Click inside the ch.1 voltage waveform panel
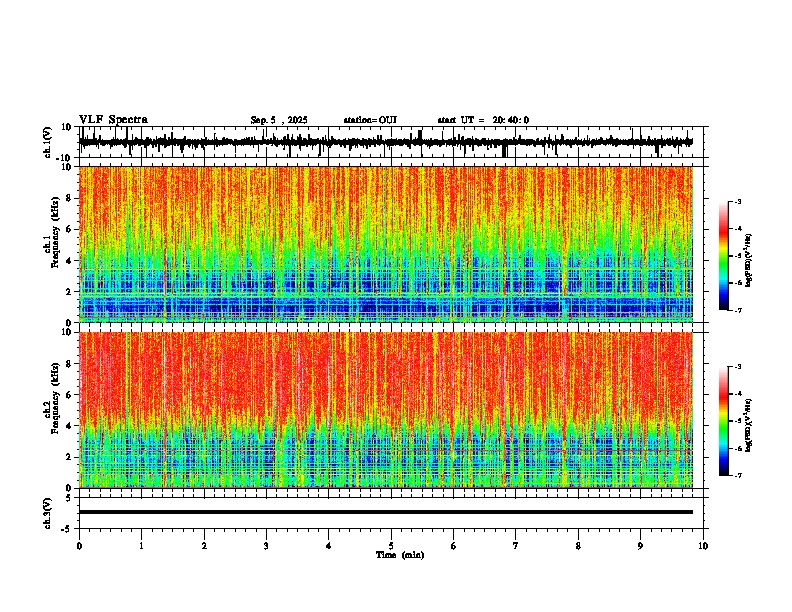This screenshot has height=612, width=792. 391,142
